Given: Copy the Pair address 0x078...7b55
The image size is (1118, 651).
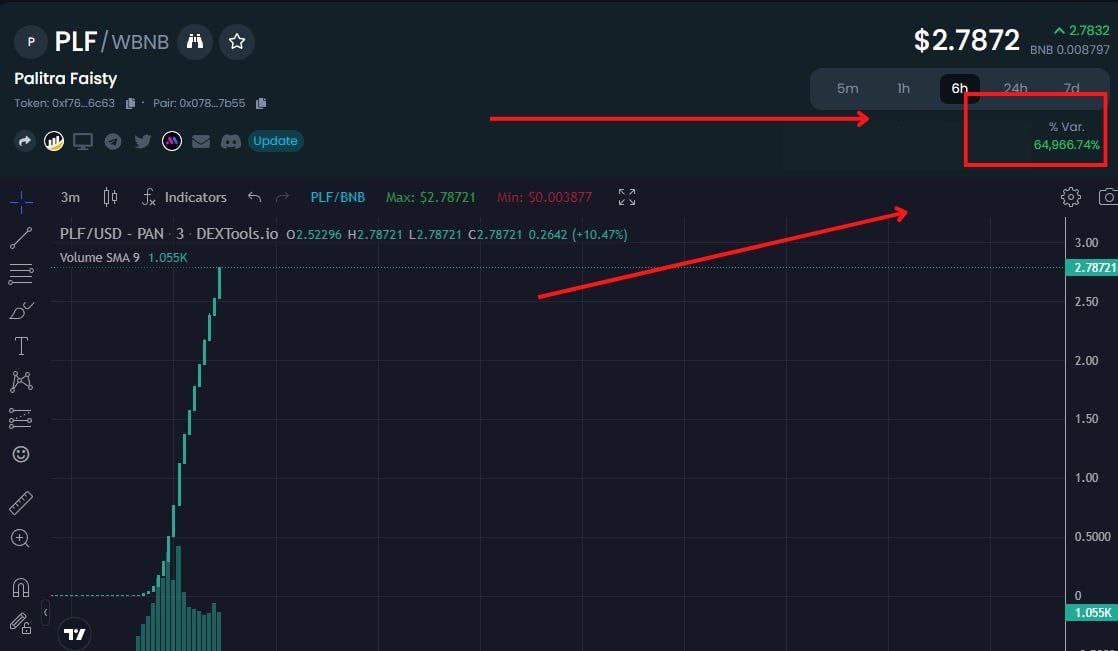Looking at the screenshot, I should pos(261,103).
